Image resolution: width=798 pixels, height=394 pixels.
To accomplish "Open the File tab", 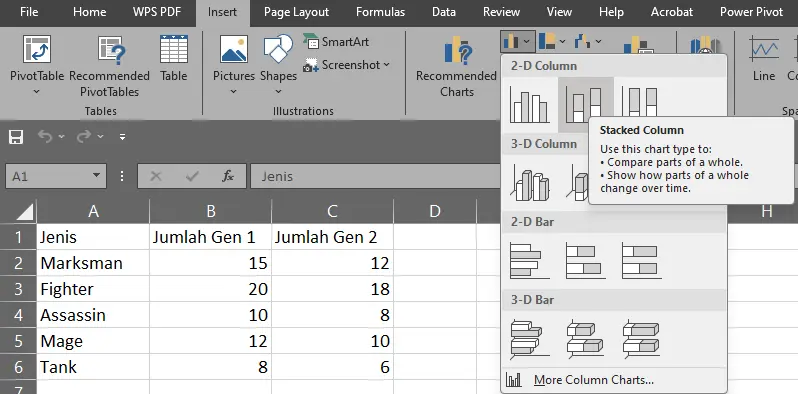I will point(29,12).
